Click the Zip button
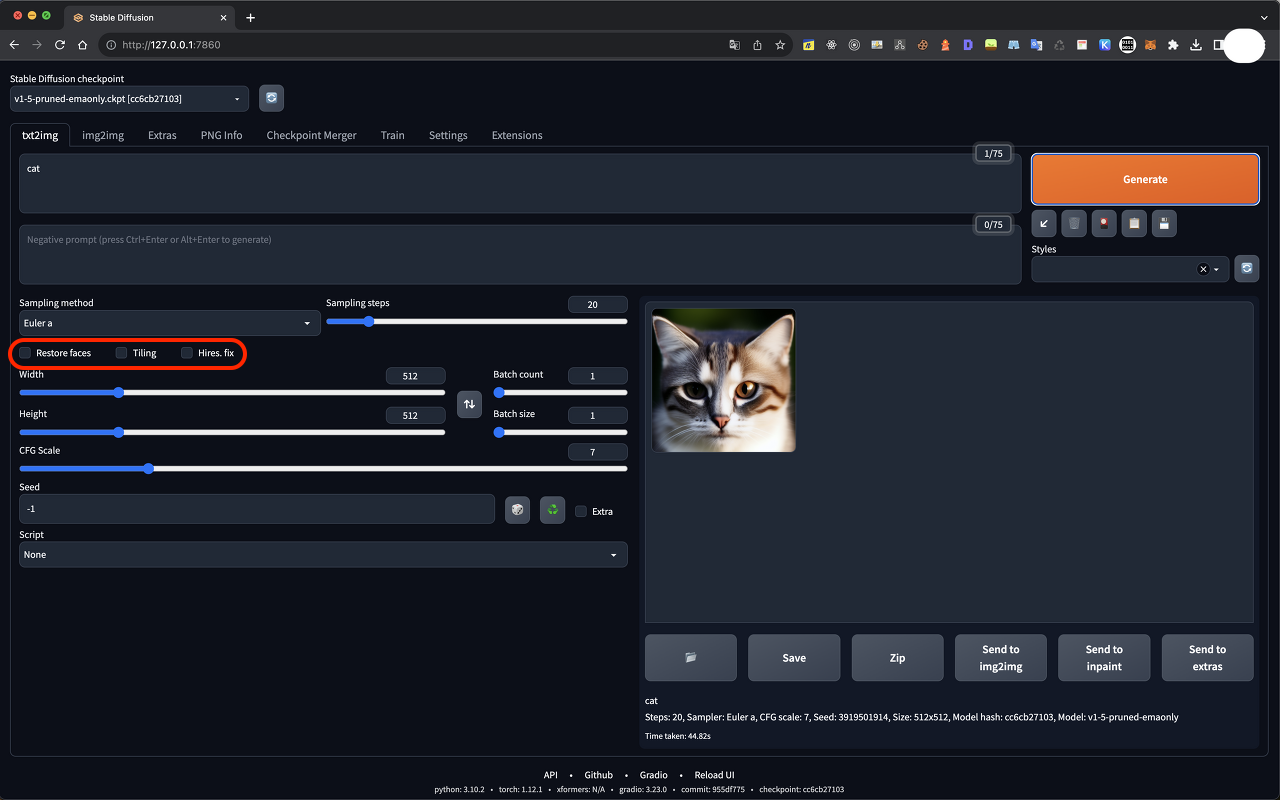This screenshot has width=1280, height=800. pos(897,658)
